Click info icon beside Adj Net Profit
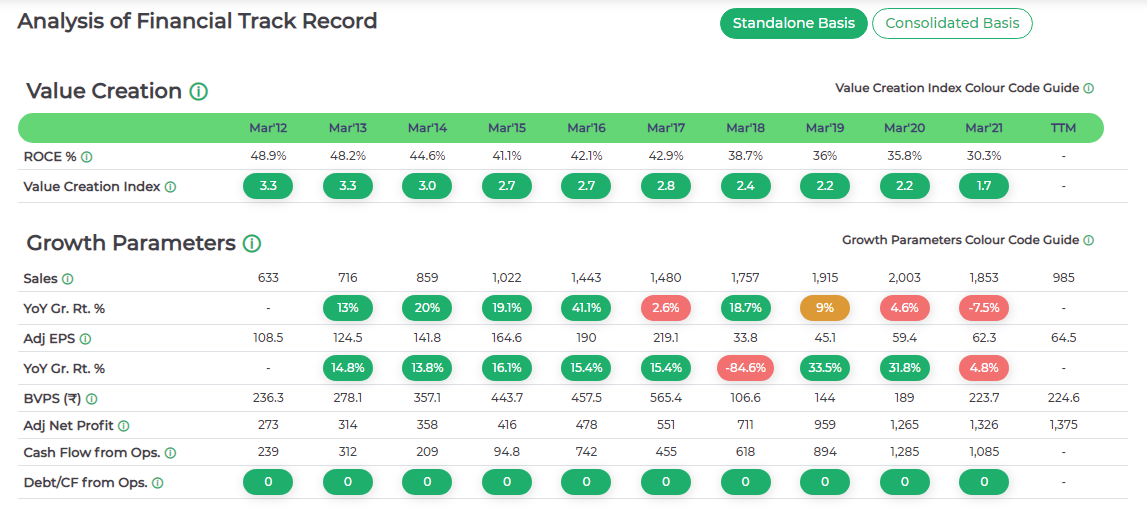Image resolution: width=1147 pixels, height=517 pixels. [123, 427]
